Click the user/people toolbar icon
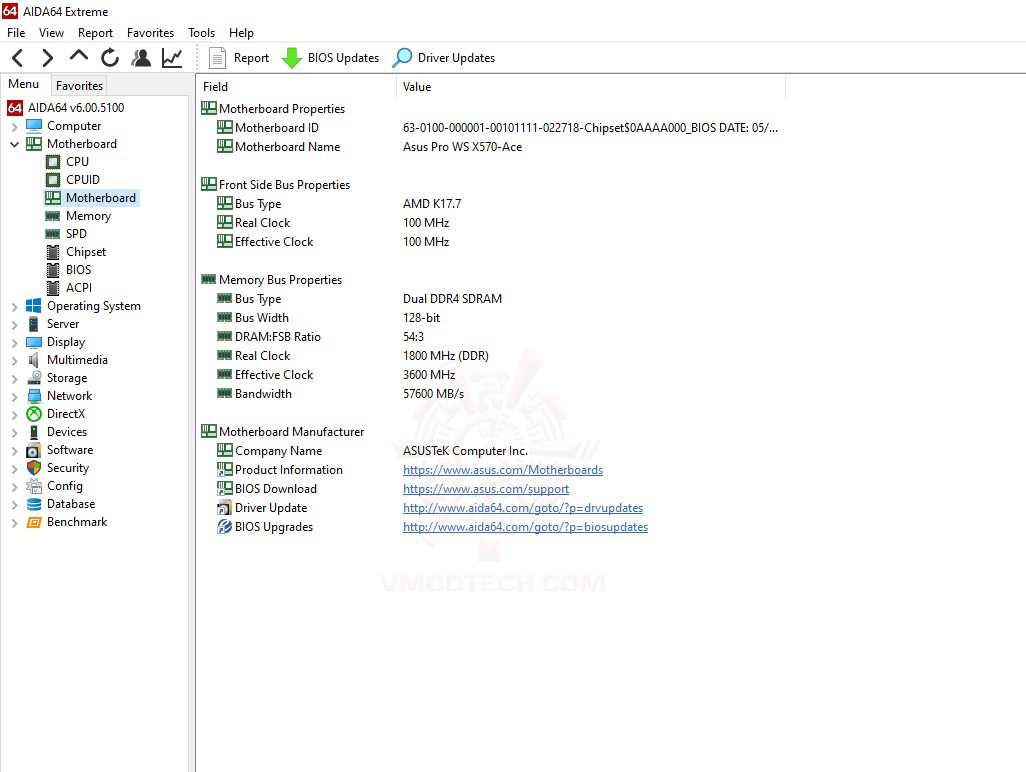The image size is (1026, 772). (141, 57)
